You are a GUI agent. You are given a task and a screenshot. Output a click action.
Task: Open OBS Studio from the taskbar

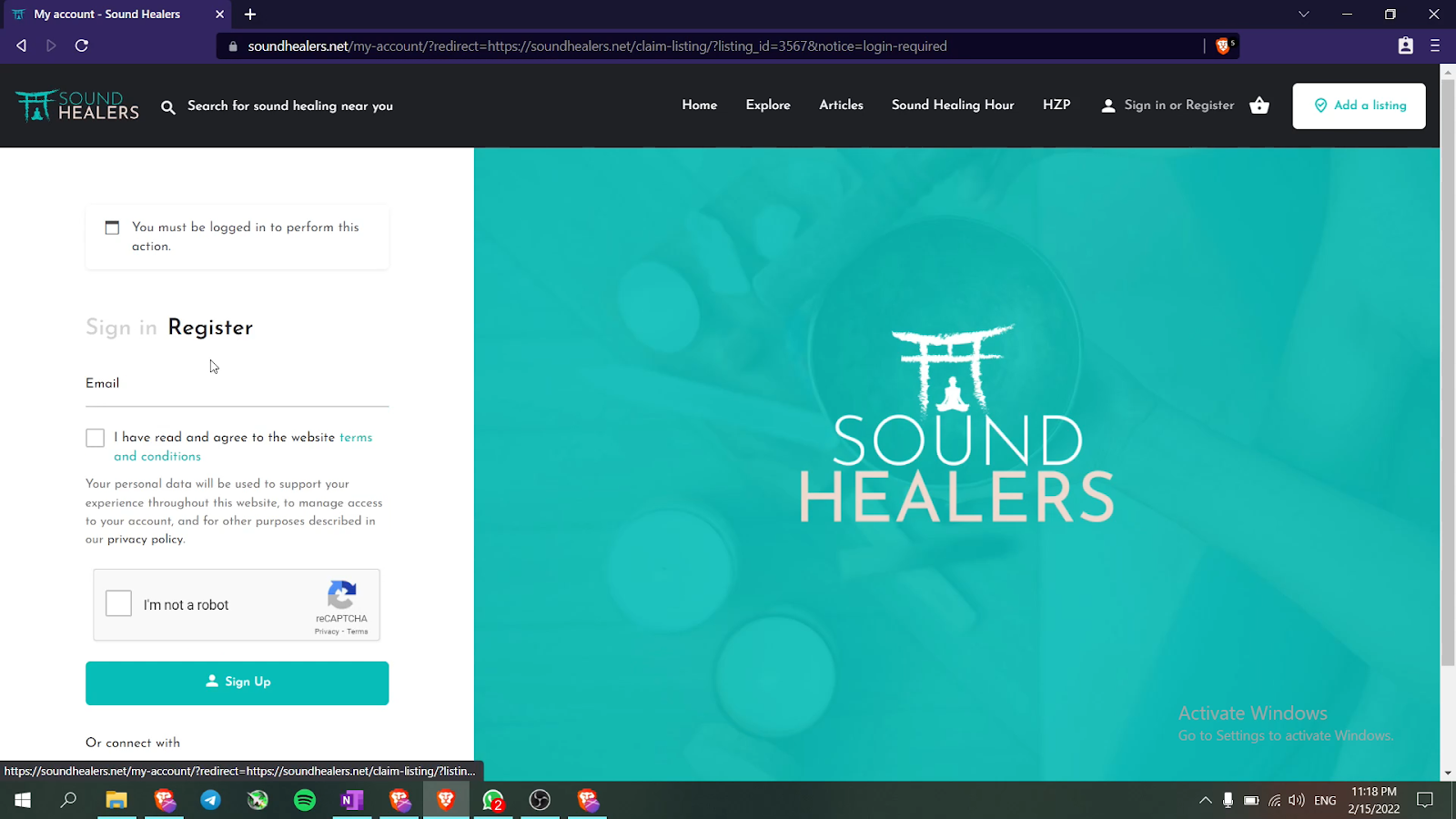(x=540, y=800)
